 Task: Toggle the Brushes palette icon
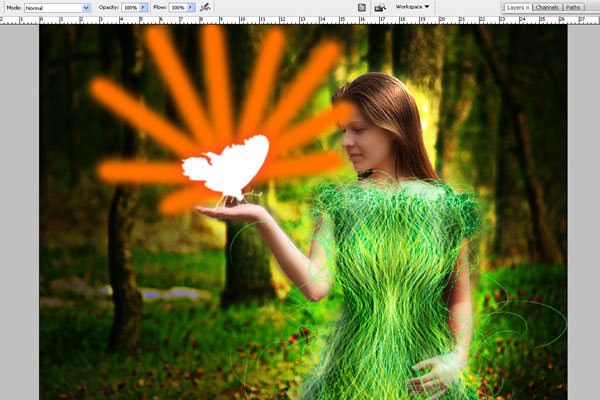click(x=361, y=7)
